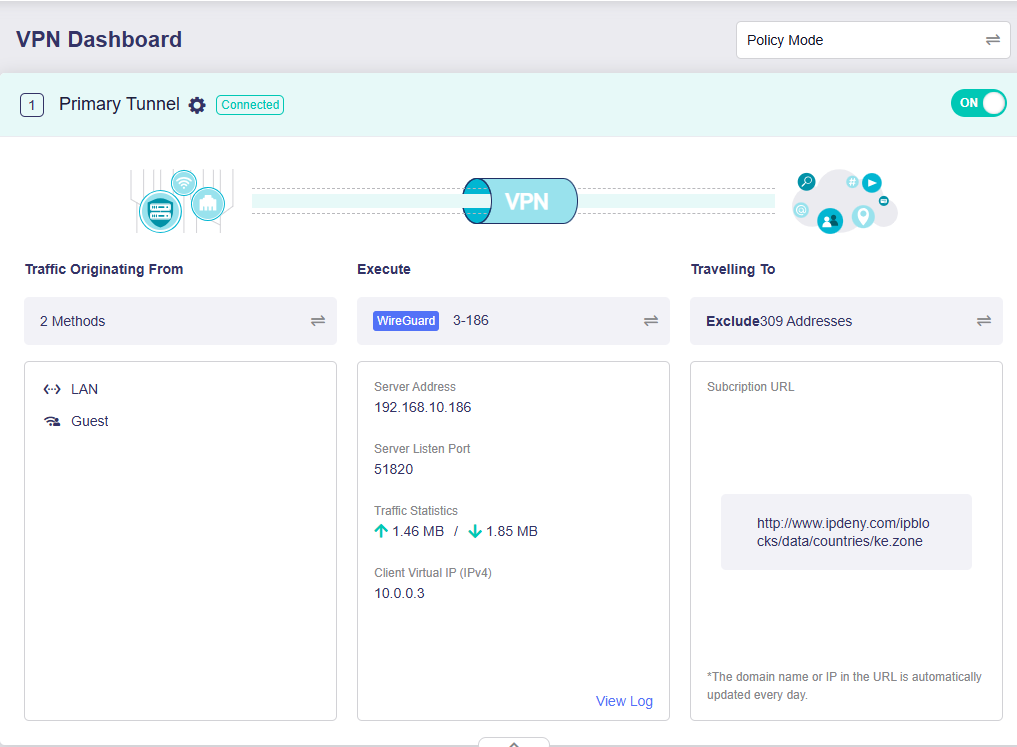1017x747 pixels.
Task: Click the upload arrow traffic icon
Action: pos(381,531)
